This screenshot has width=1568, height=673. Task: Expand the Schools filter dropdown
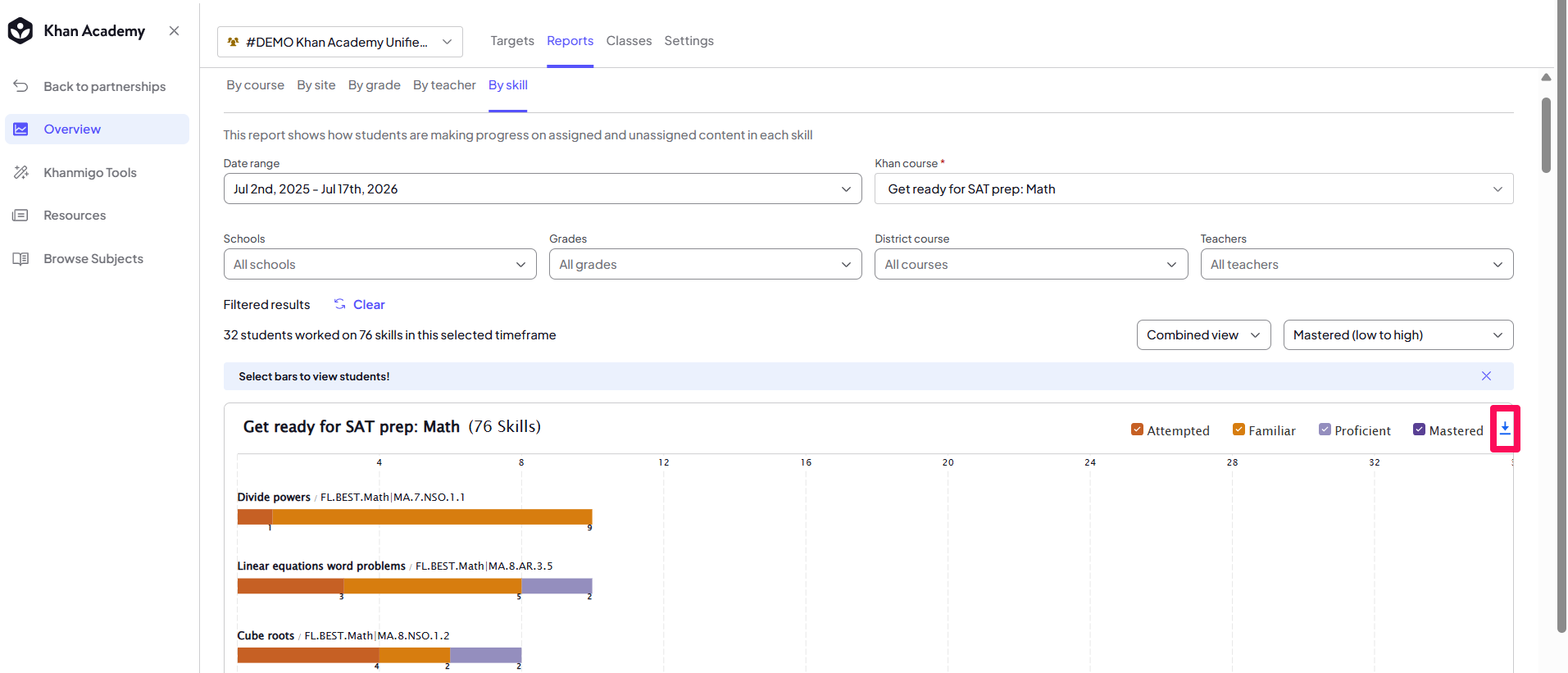click(380, 264)
